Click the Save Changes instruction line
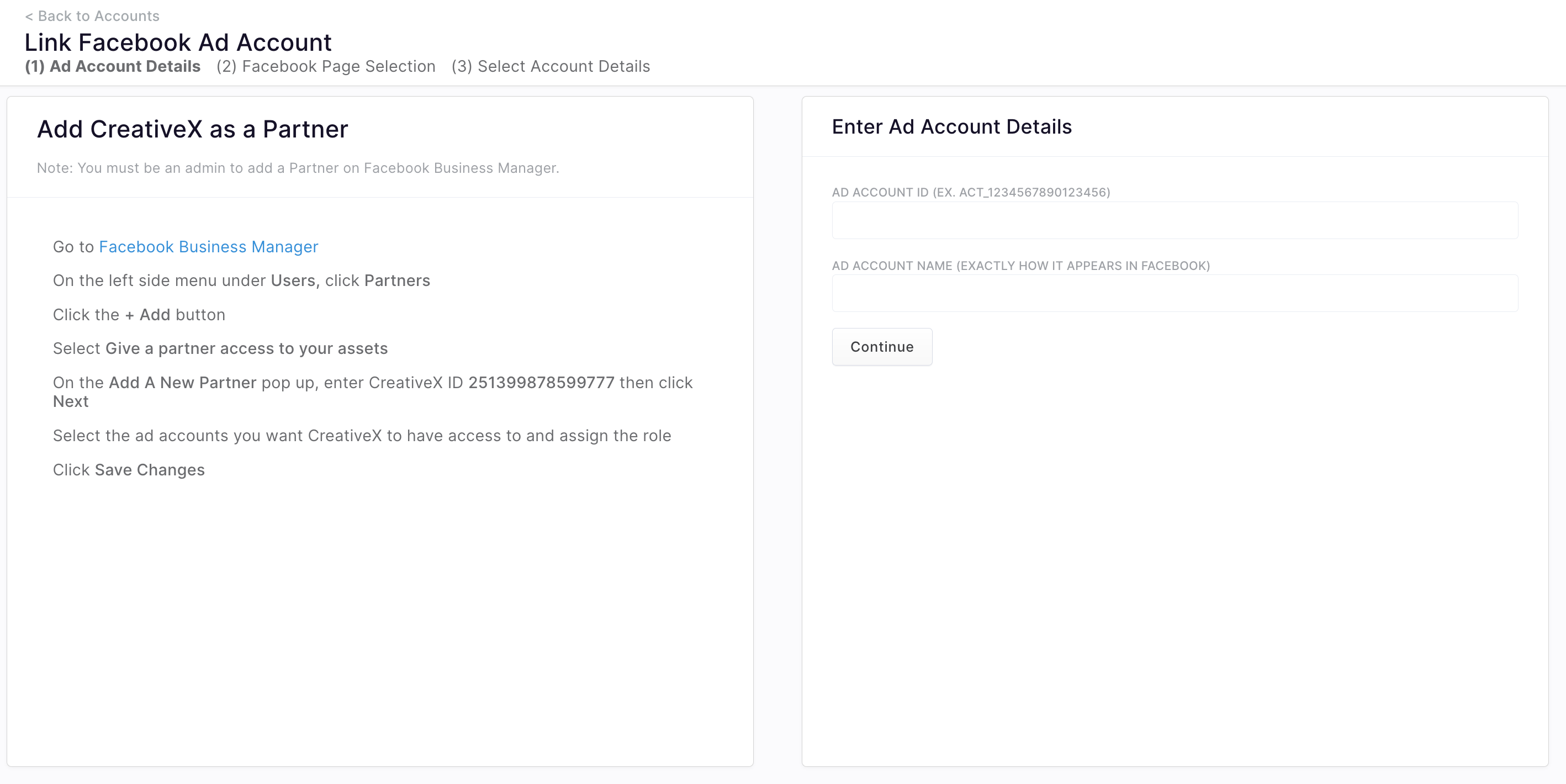This screenshot has width=1566, height=784. 129,470
